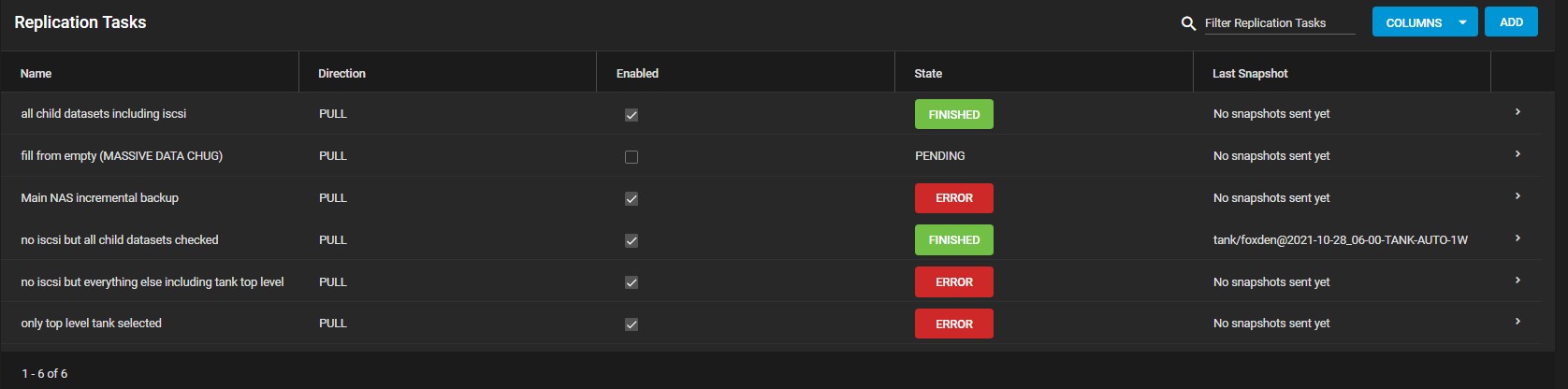
Task: Expand 'no iscsi but all child datasets checked' chevron
Action: [x=1517, y=238]
